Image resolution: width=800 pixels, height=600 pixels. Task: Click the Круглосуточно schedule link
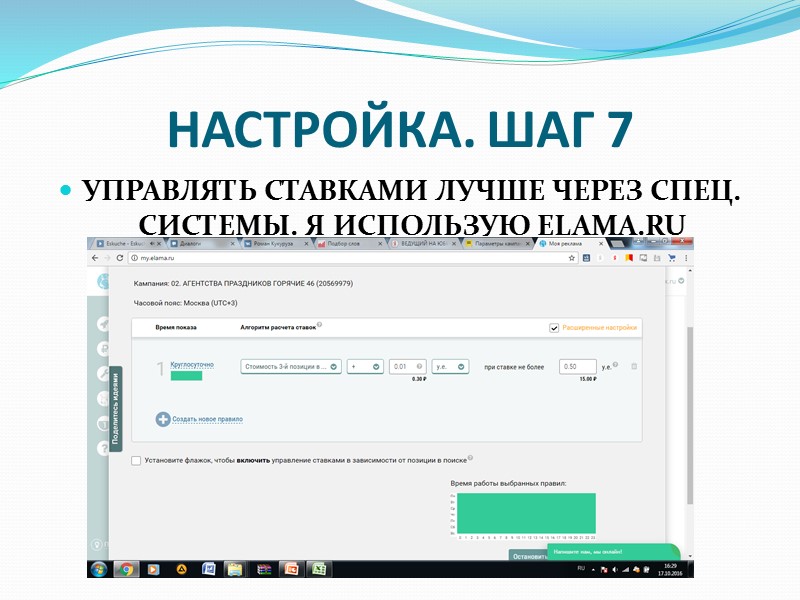192,365
